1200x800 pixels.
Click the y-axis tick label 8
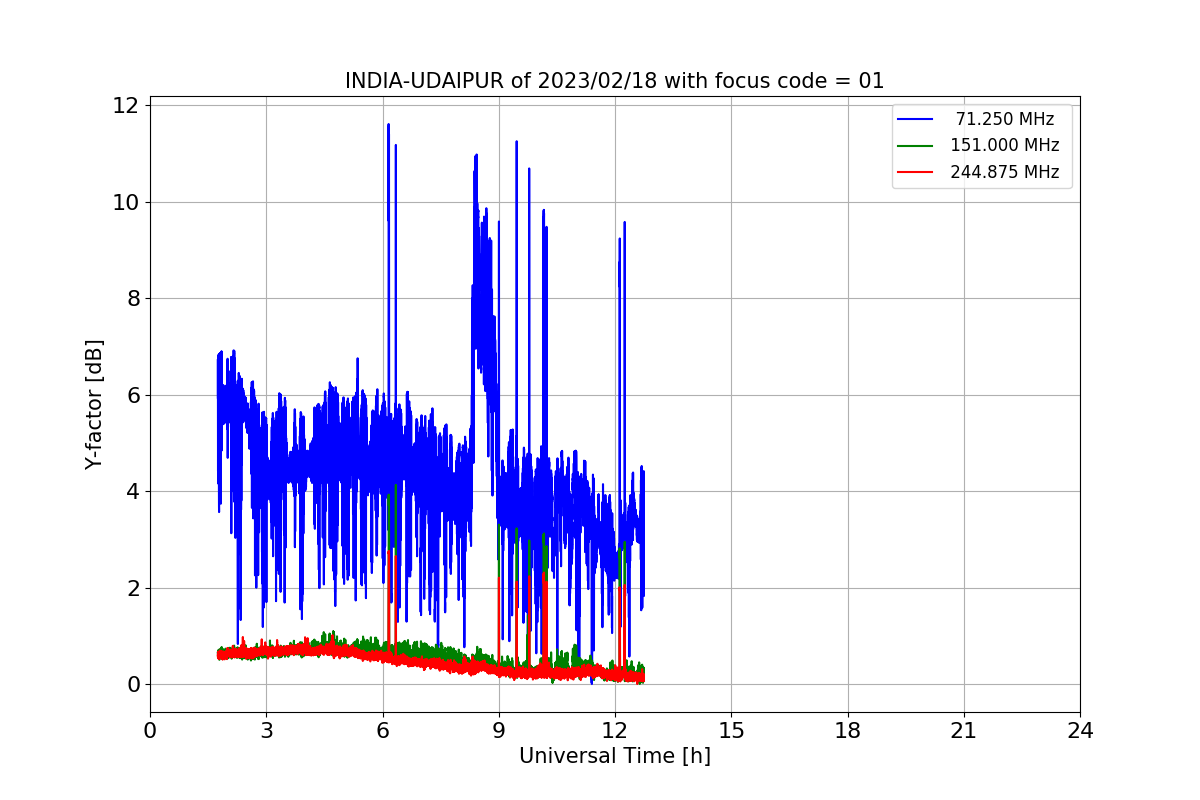(x=135, y=298)
